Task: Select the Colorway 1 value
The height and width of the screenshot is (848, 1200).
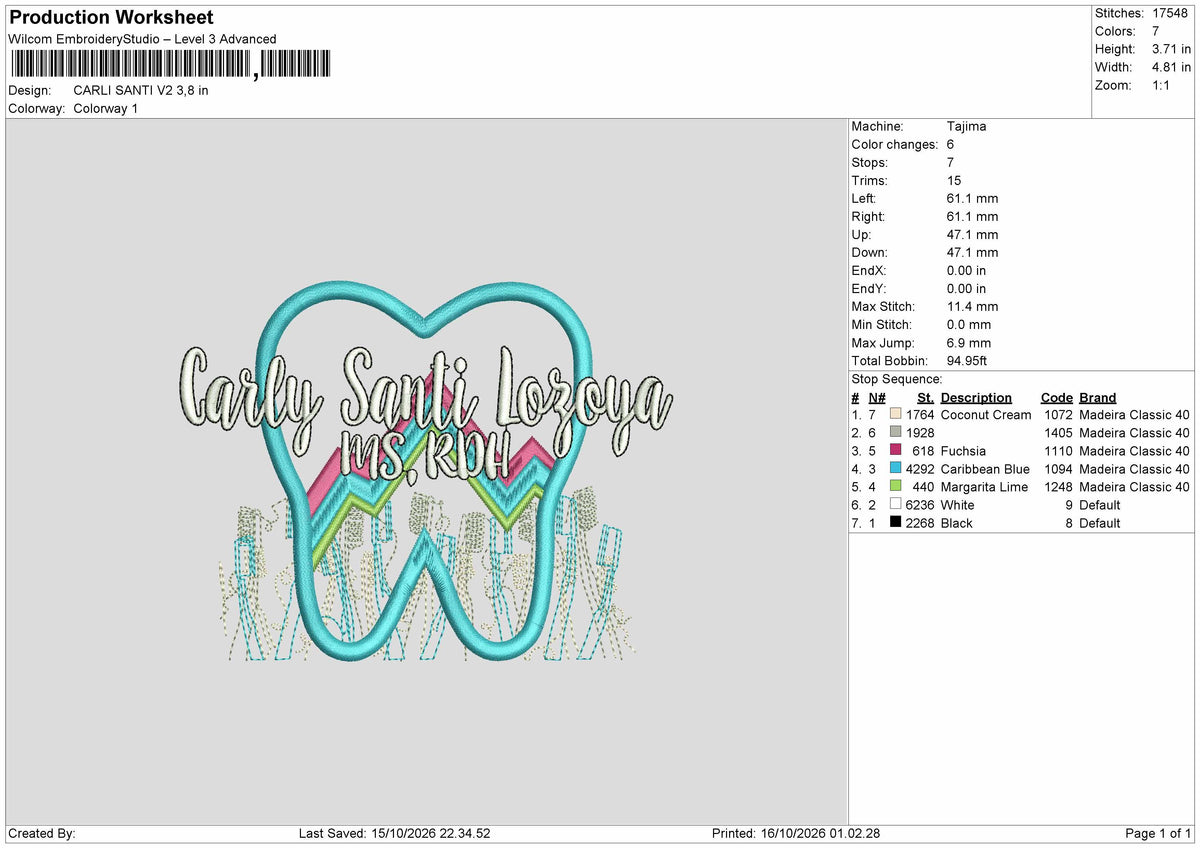Action: (x=106, y=108)
